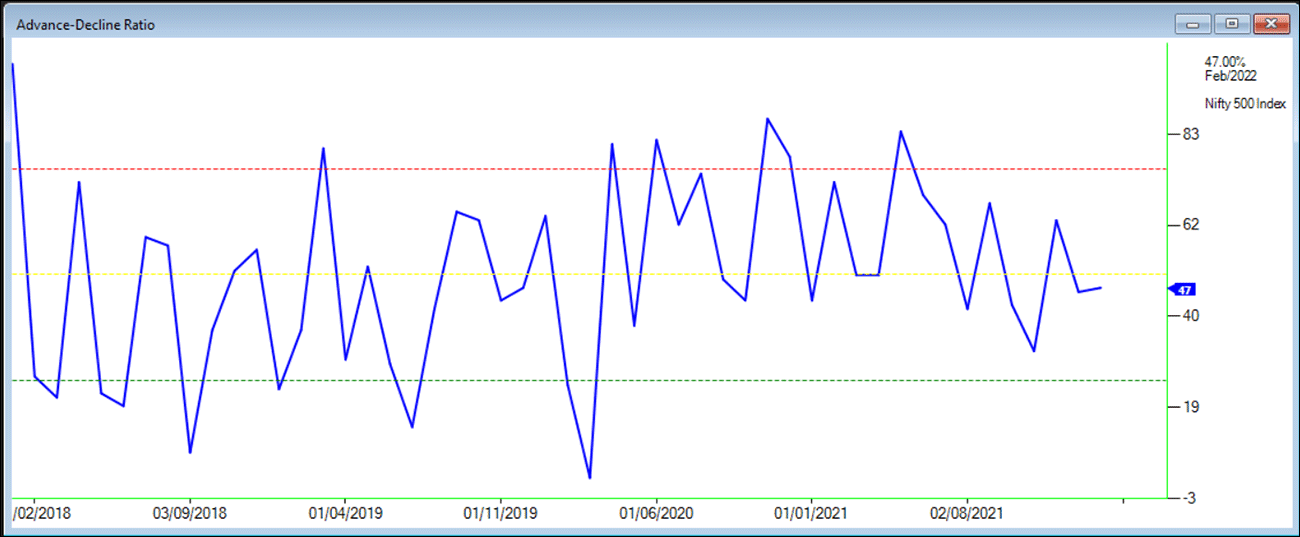1300x537 pixels.
Task: Click the 01/06/2020 date axis label
Action: (x=656, y=514)
